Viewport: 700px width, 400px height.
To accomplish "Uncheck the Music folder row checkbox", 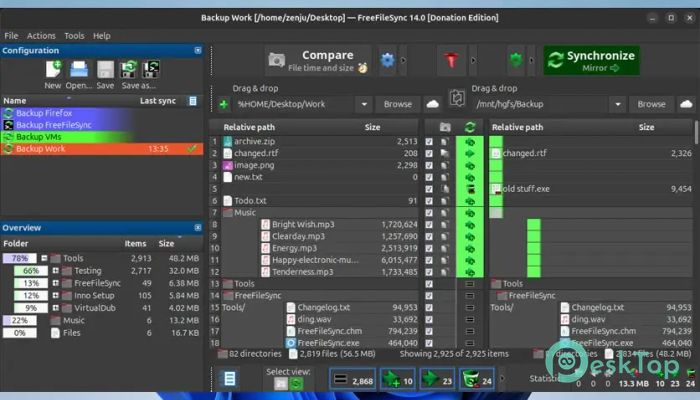I will [x=429, y=213].
